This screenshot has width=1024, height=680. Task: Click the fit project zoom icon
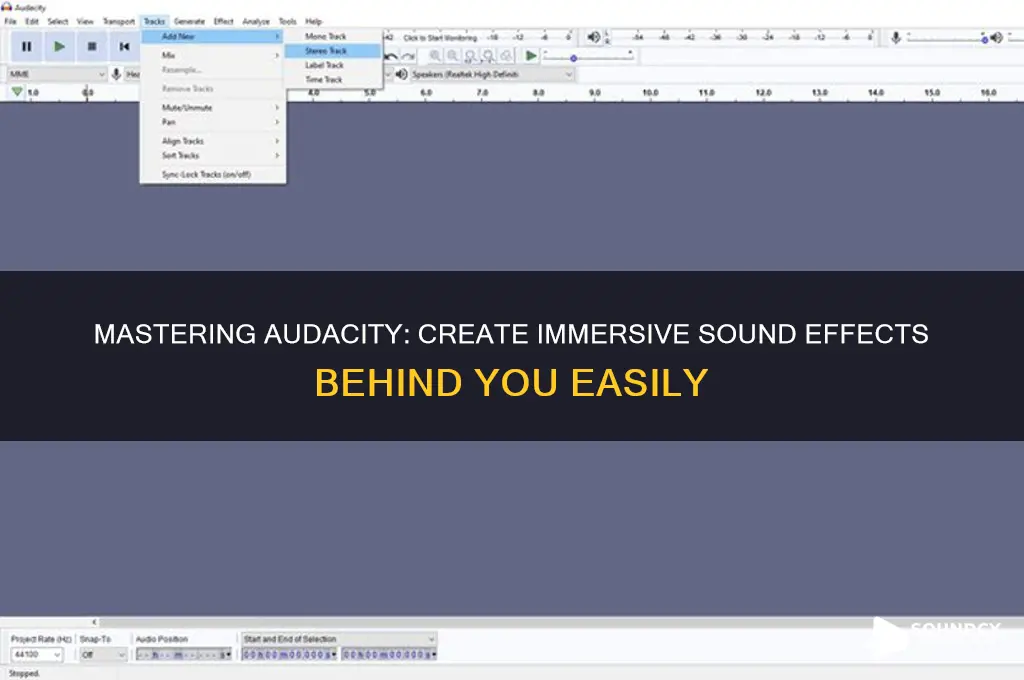tap(488, 56)
